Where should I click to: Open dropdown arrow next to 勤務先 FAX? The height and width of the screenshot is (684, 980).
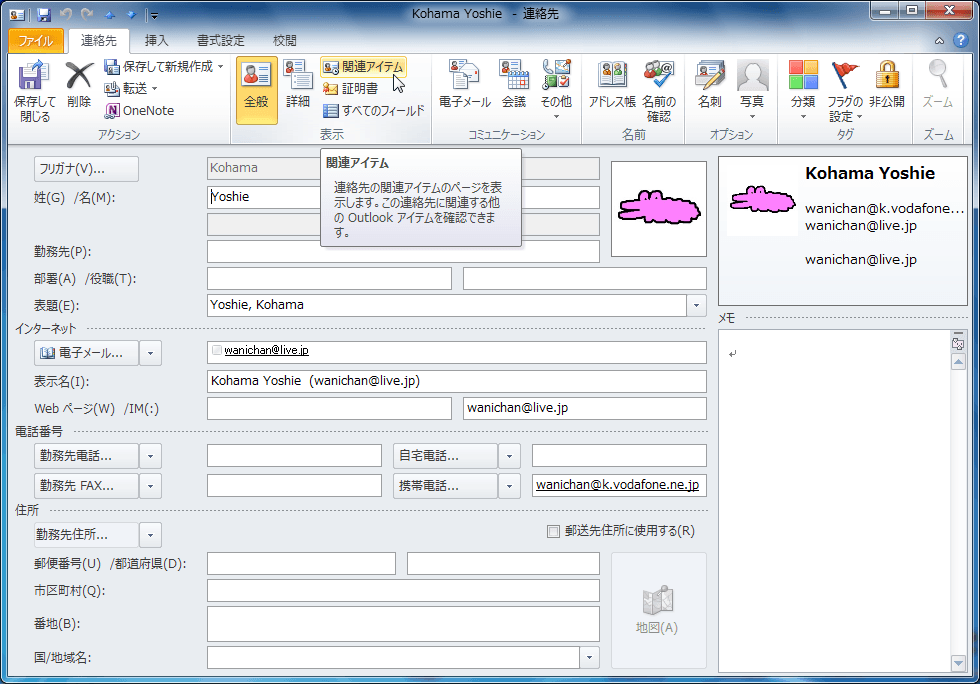151,486
